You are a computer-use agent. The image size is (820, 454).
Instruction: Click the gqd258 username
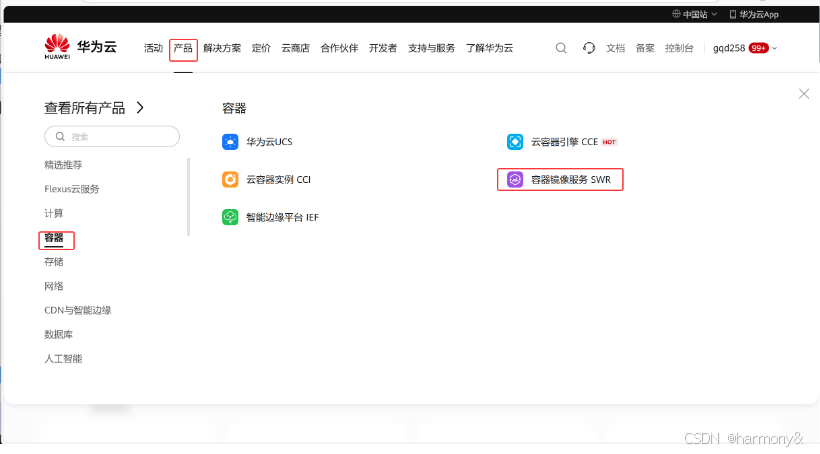click(729, 48)
